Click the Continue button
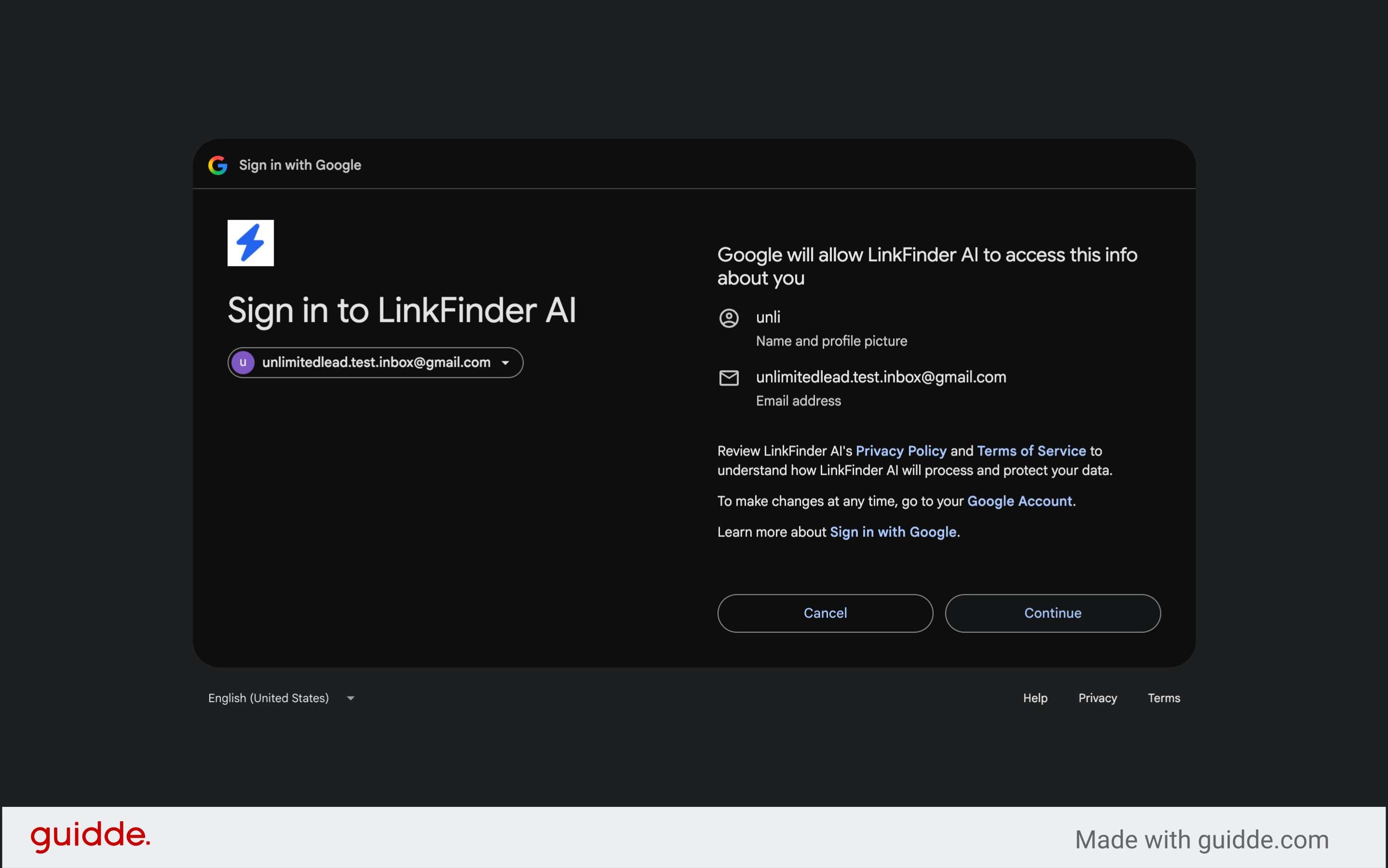The width and height of the screenshot is (1388, 868). click(1053, 613)
